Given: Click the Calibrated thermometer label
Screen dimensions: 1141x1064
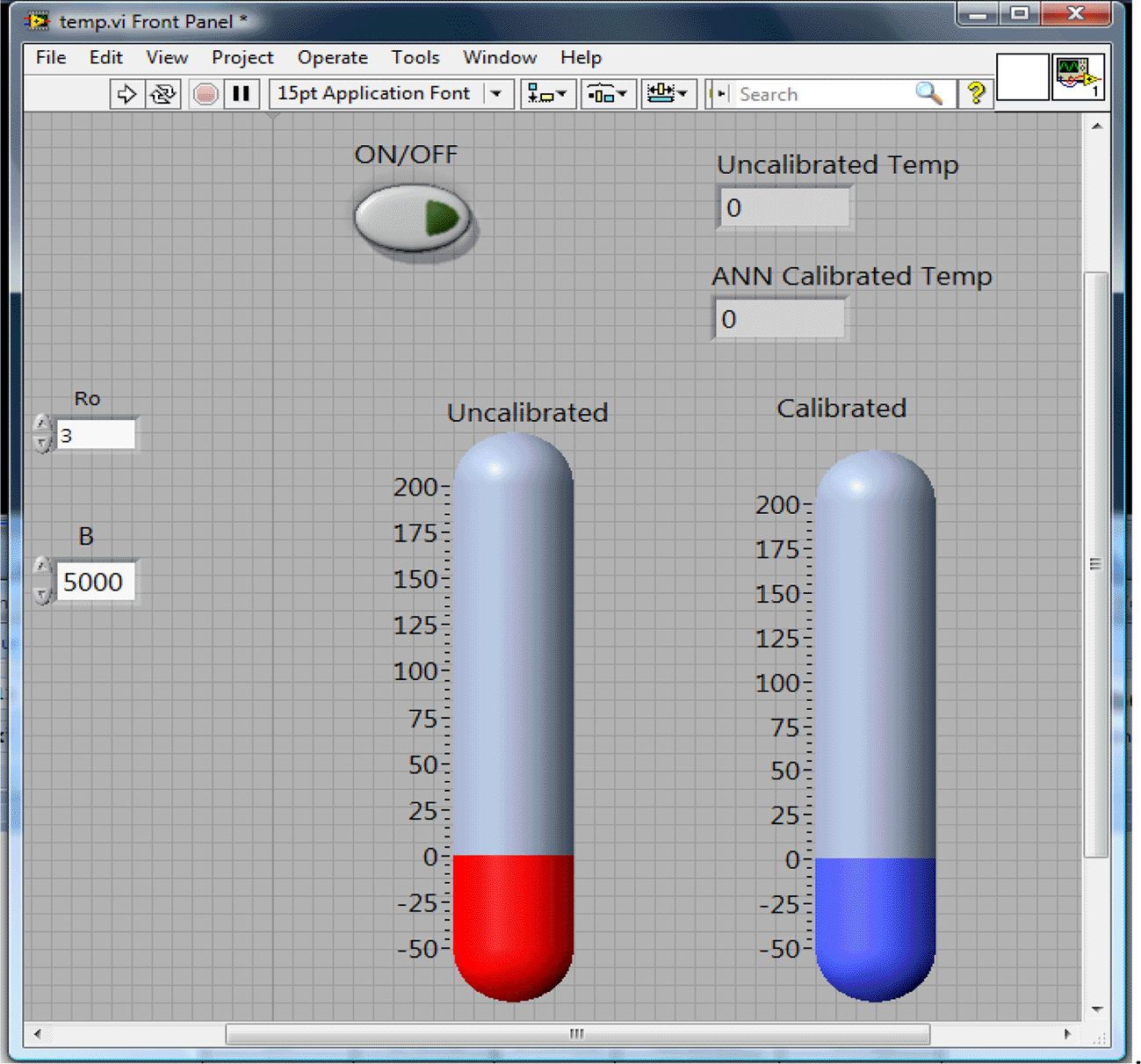Looking at the screenshot, I should [x=841, y=409].
